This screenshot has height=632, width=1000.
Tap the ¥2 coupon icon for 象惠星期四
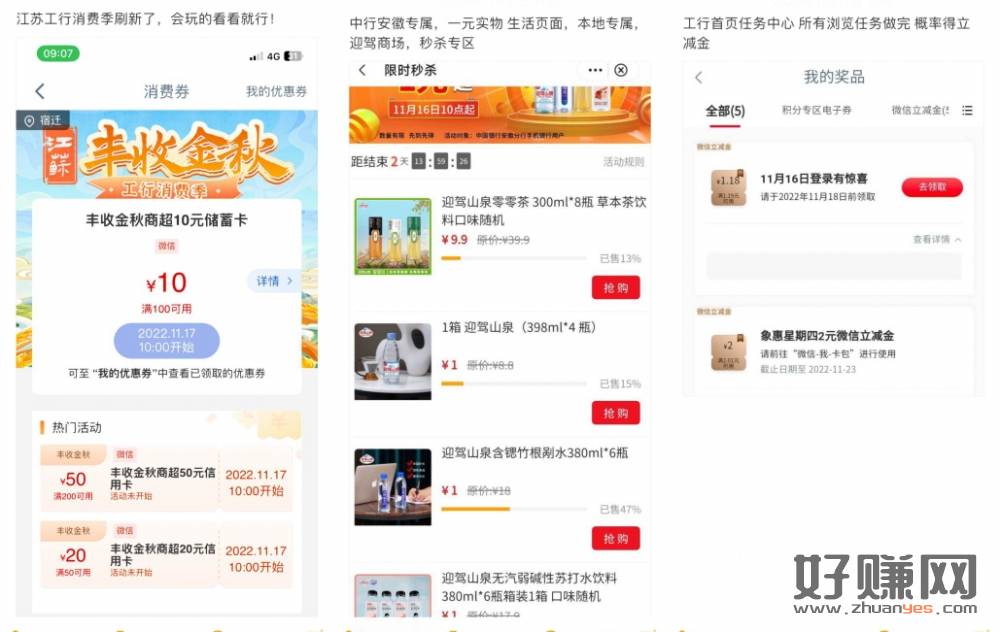728,352
